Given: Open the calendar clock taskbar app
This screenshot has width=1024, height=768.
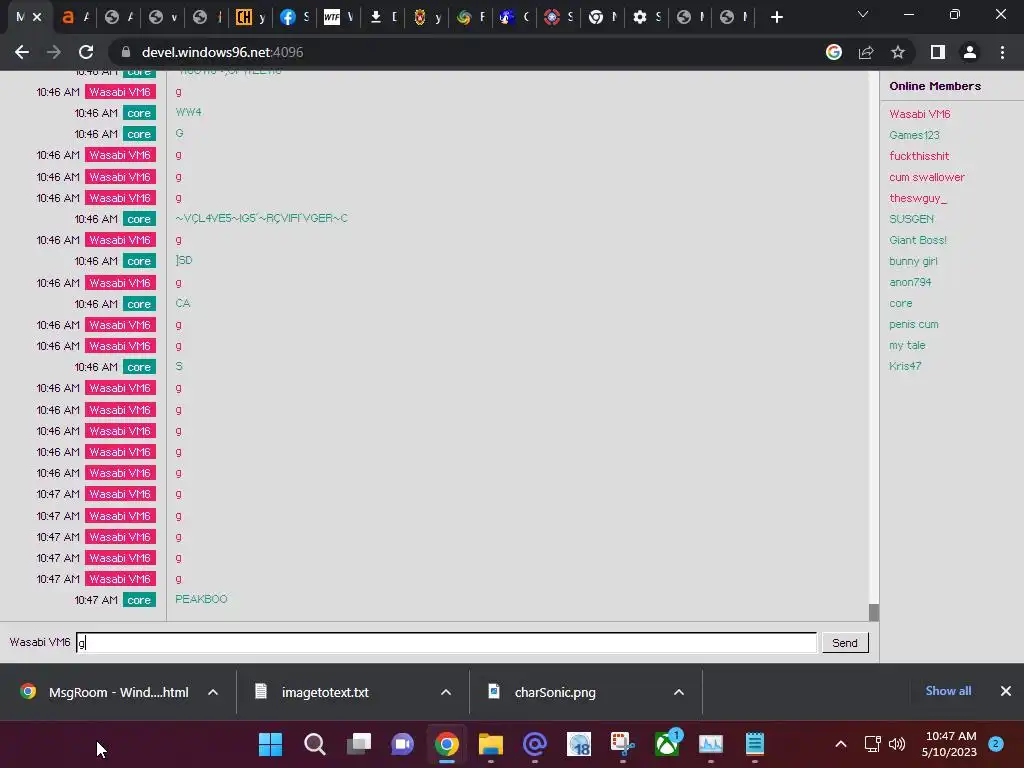Looking at the screenshot, I should (579, 744).
